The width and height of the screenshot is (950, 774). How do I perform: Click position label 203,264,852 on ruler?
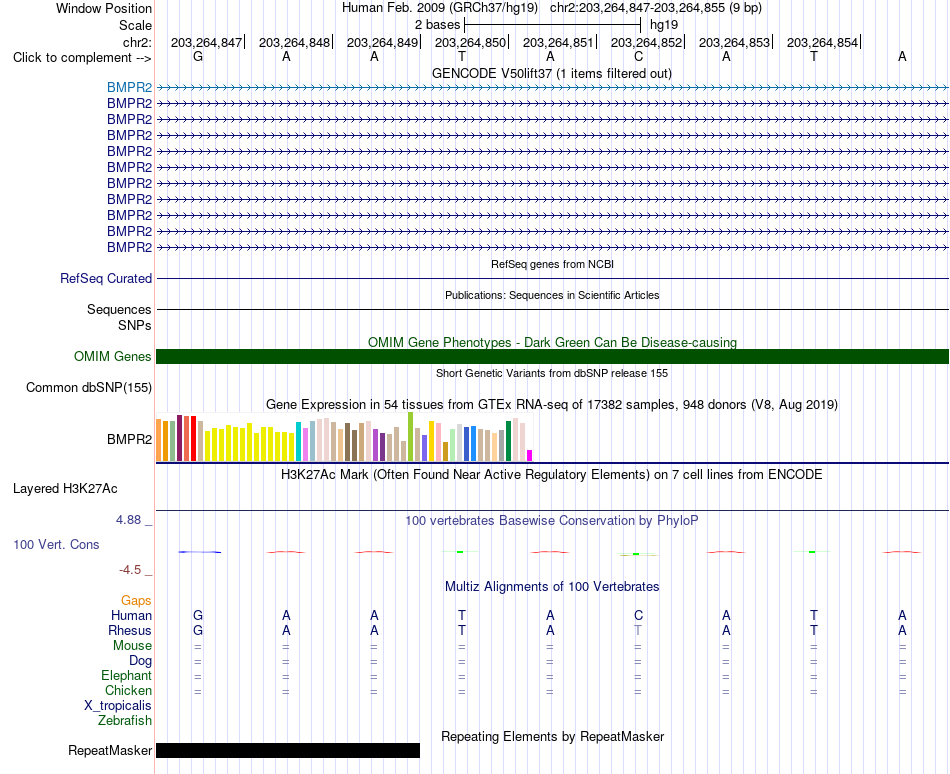click(646, 42)
